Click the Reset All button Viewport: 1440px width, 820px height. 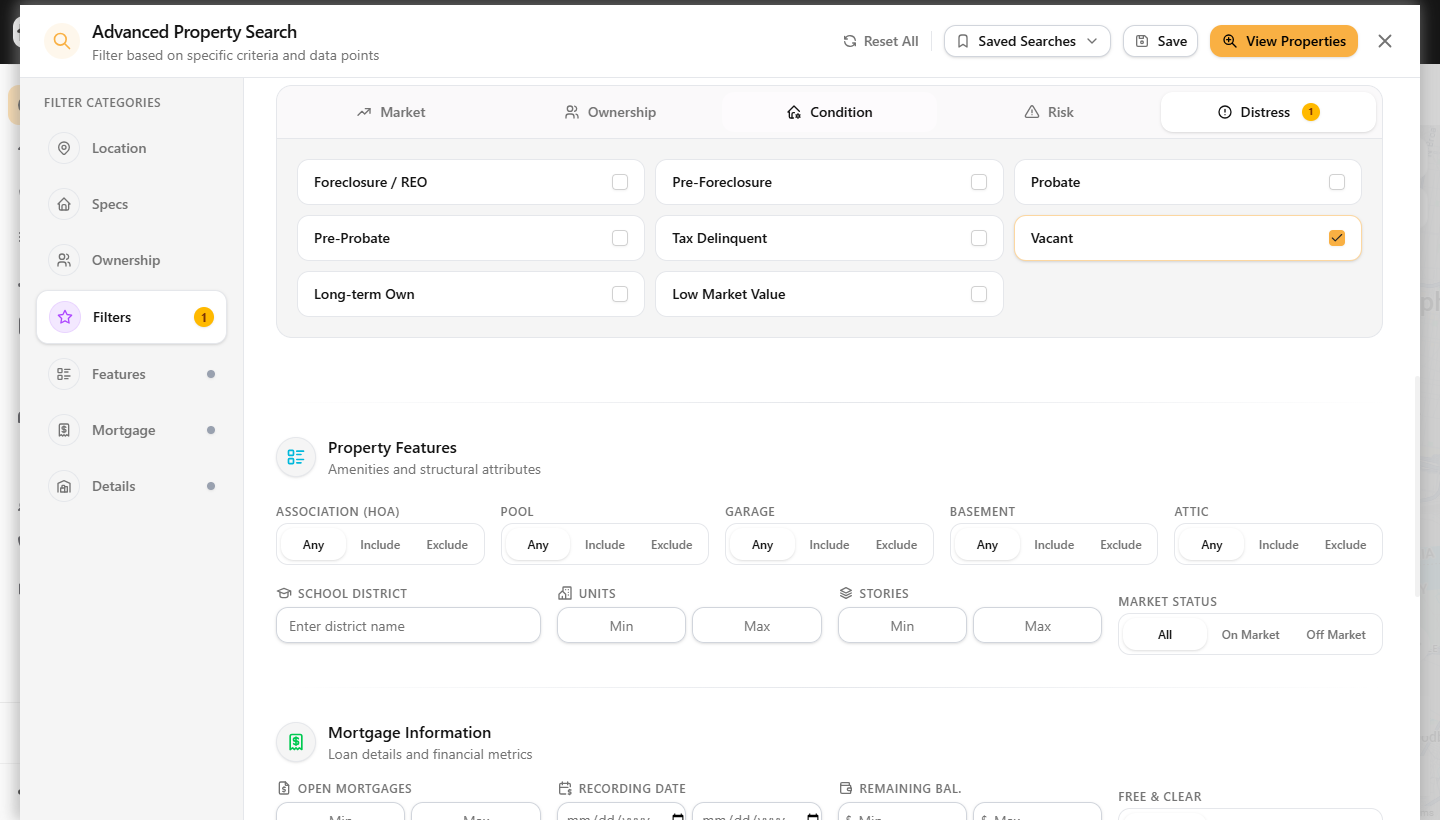pos(881,41)
